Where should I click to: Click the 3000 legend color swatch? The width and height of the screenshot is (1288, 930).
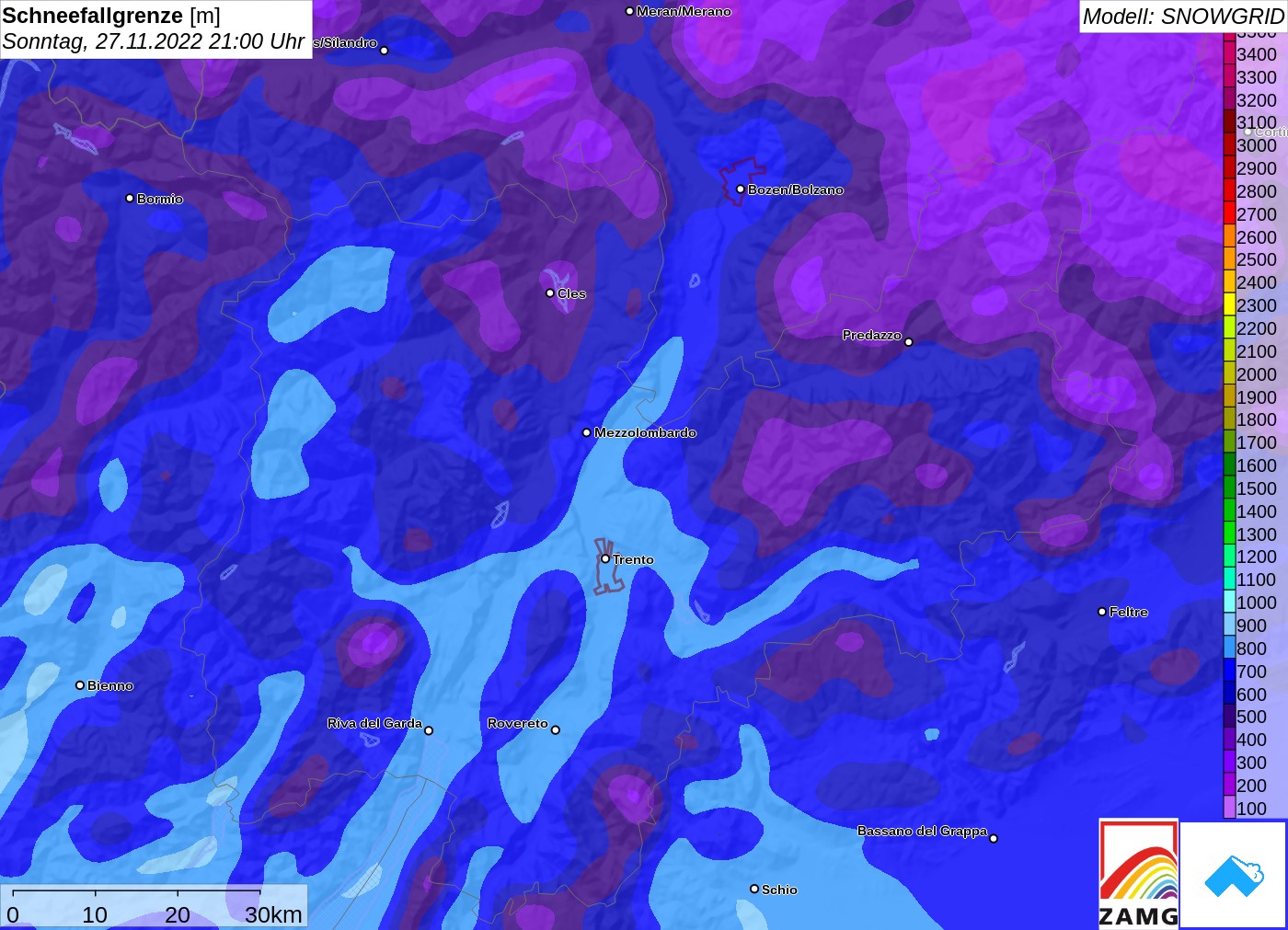tap(1229, 145)
